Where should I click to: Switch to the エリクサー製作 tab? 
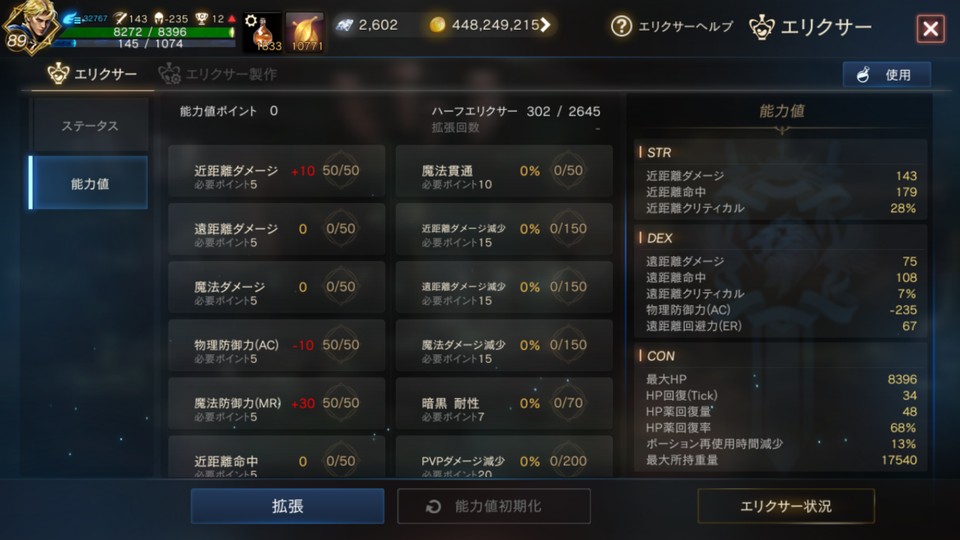(x=217, y=74)
